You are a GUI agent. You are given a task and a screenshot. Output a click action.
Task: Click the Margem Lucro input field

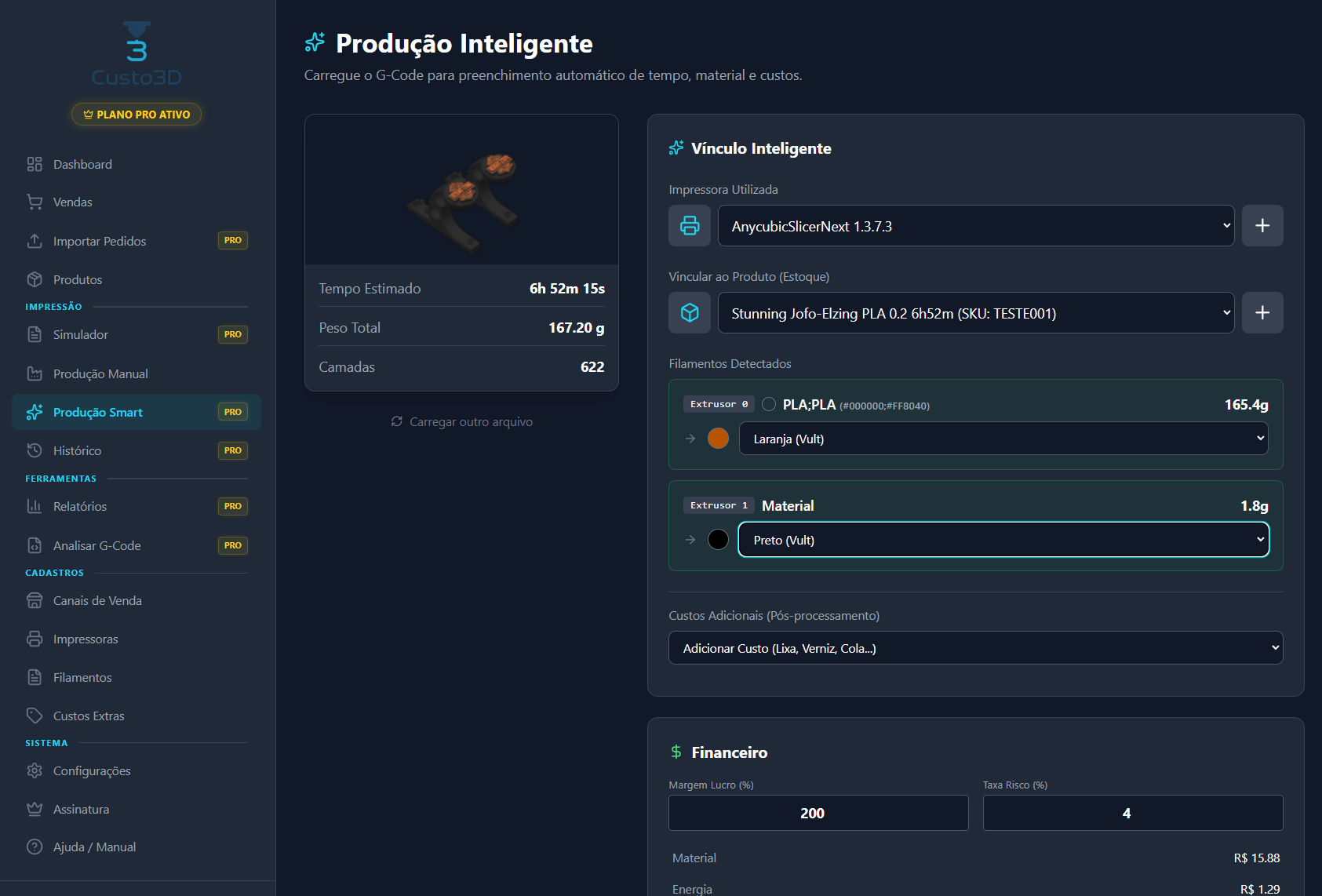tap(818, 813)
